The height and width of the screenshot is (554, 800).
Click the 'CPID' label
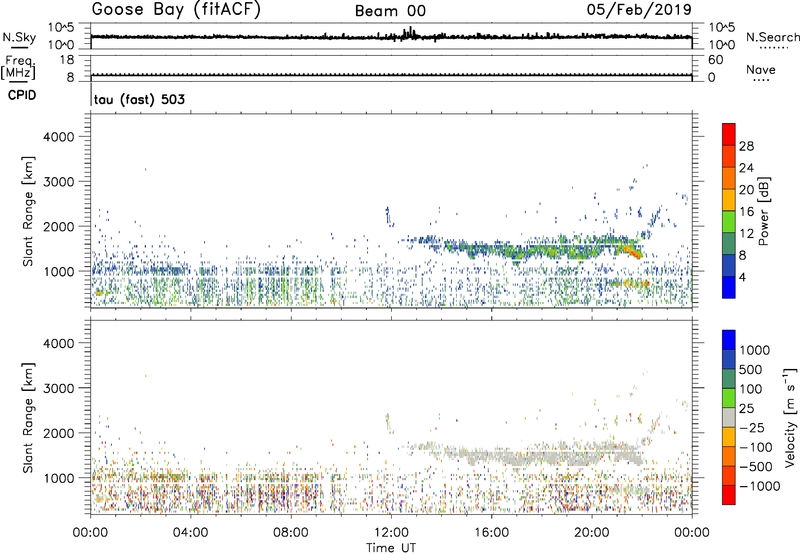tap(22, 95)
